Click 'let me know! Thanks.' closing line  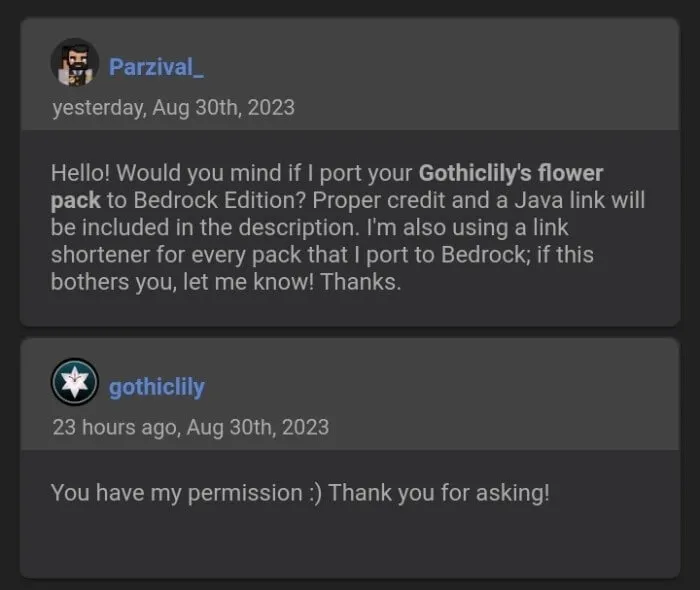[292, 282]
